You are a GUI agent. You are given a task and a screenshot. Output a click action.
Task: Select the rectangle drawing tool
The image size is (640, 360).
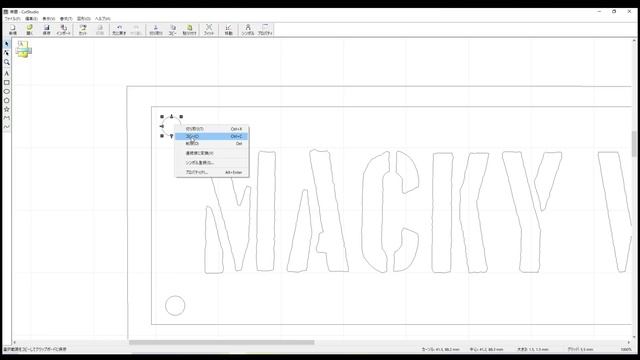click(7, 82)
